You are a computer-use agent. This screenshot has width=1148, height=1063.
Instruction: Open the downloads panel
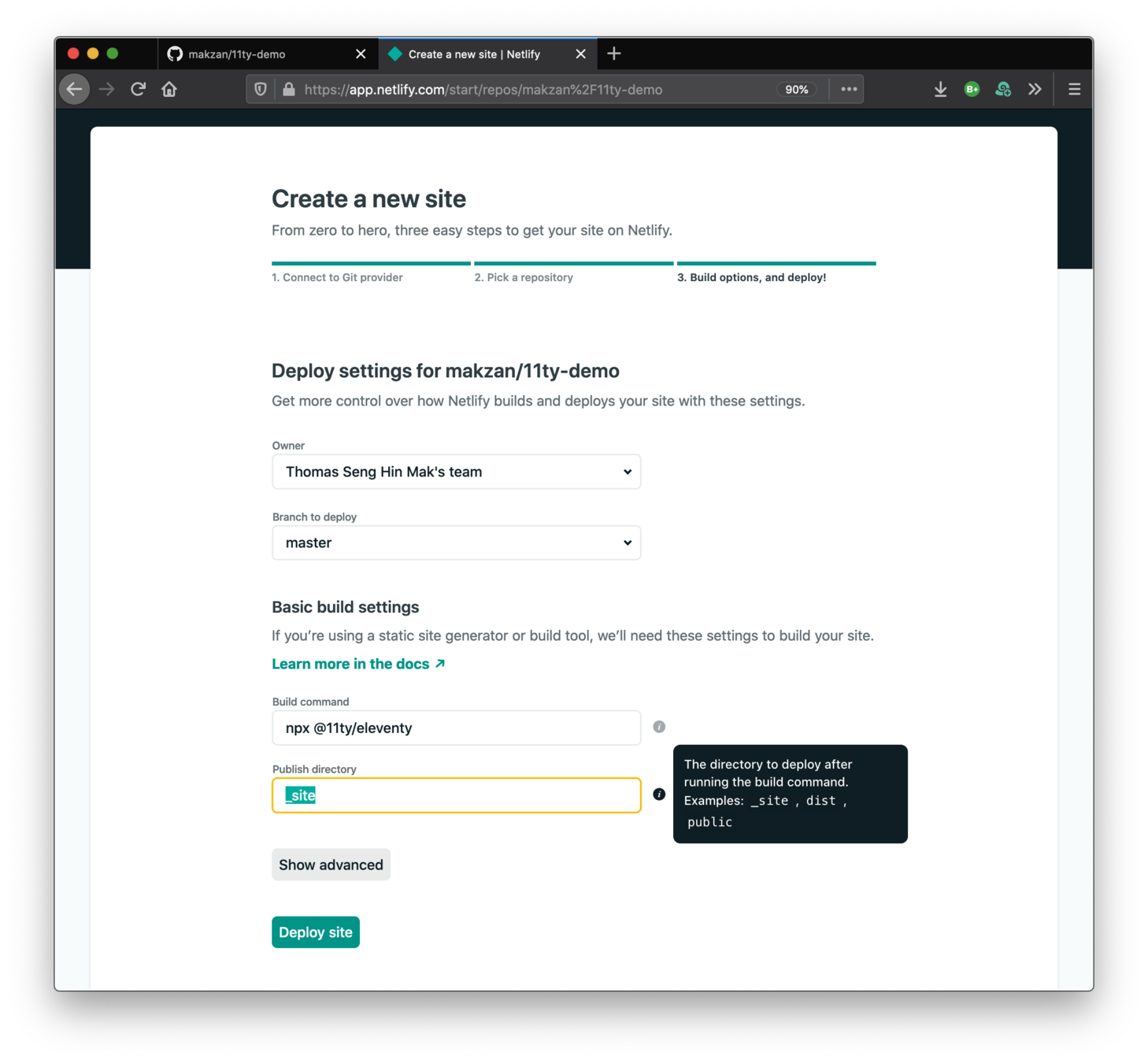pos(940,89)
